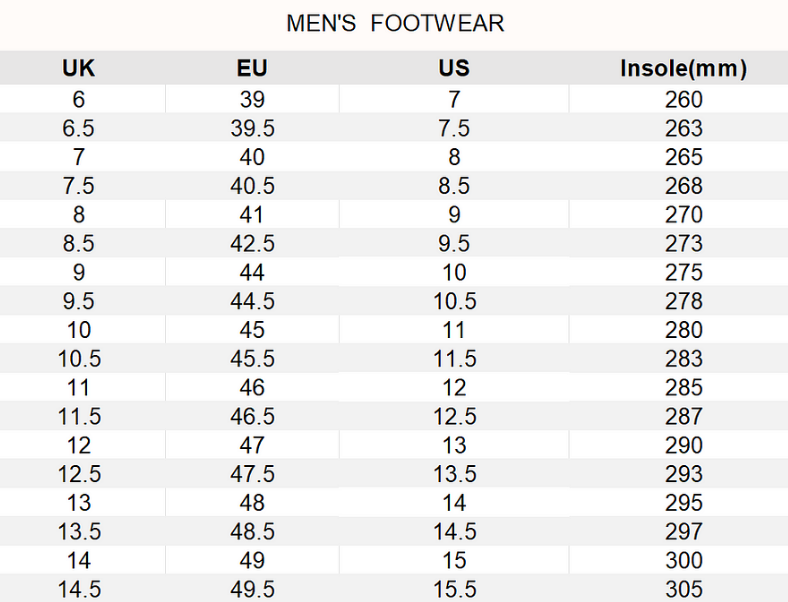
Task: Select US size 8.5 cell
Action: point(454,186)
